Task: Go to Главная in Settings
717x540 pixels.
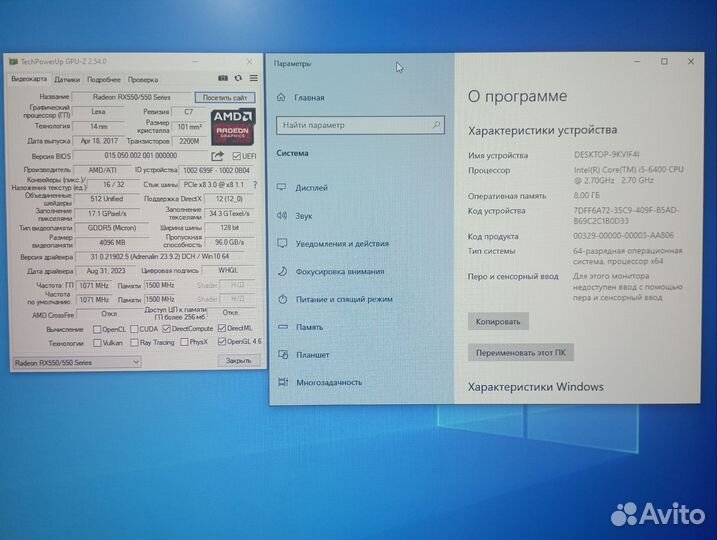Action: (309, 97)
